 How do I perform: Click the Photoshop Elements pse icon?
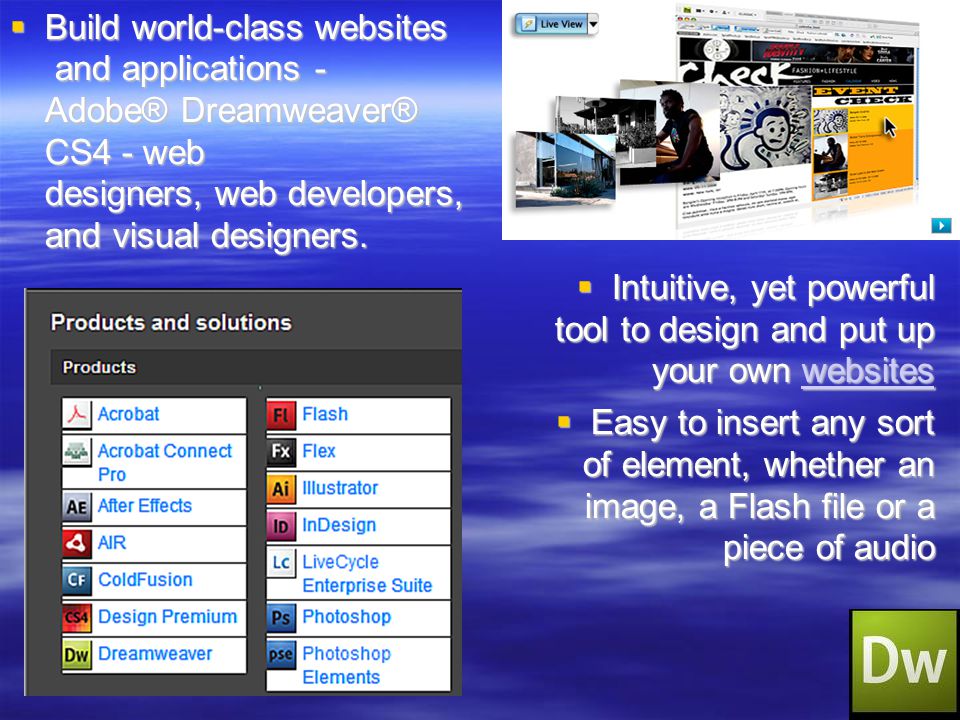pos(281,654)
